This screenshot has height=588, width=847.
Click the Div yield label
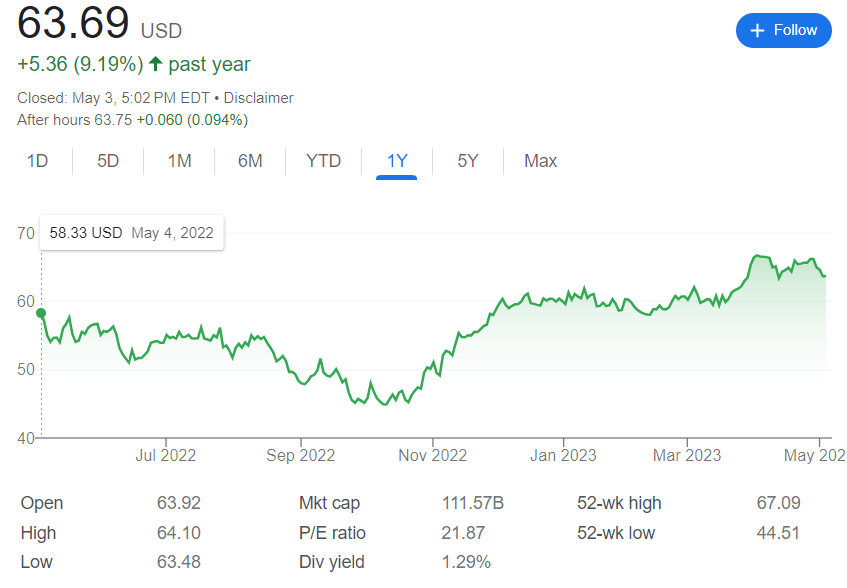tap(332, 562)
